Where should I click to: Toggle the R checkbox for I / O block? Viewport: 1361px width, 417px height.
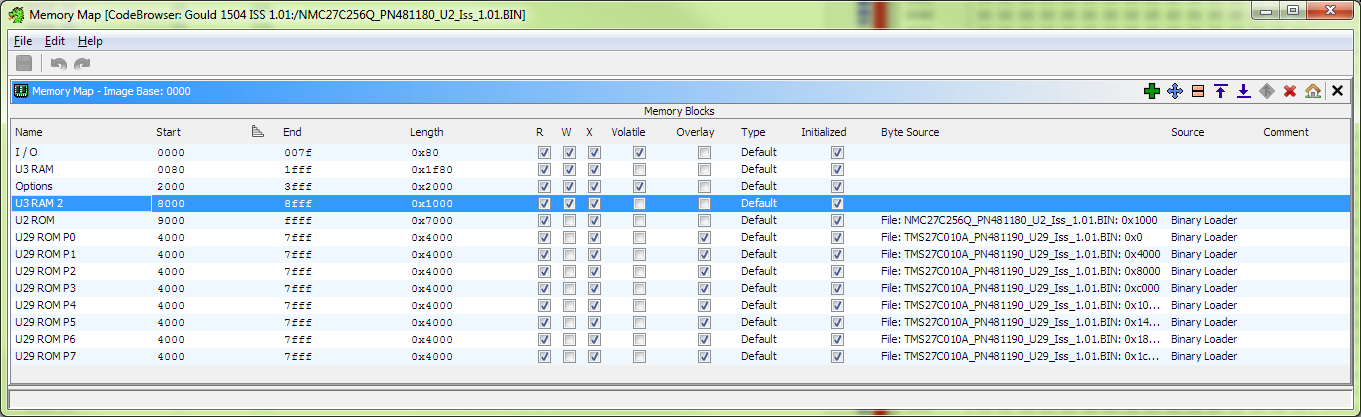(544, 152)
